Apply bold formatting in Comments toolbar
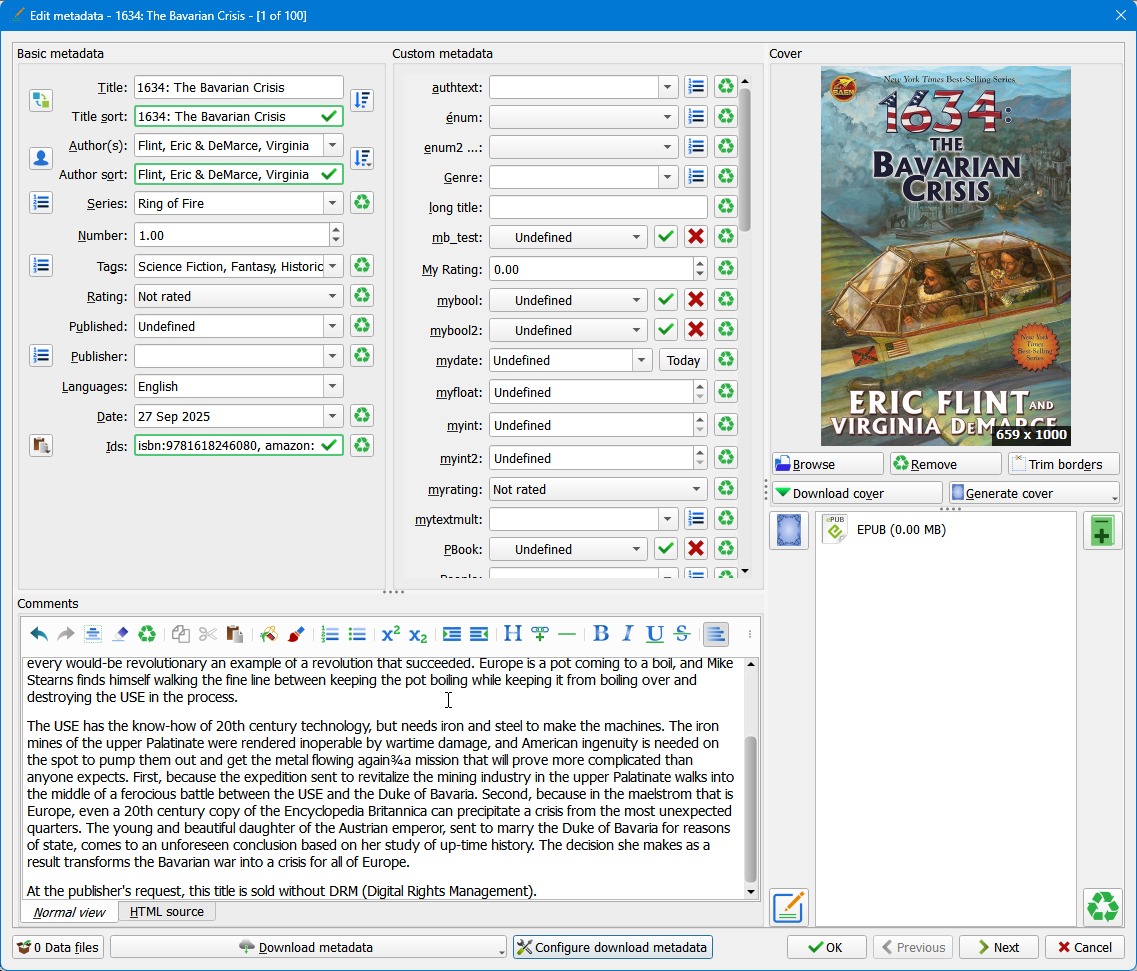The width and height of the screenshot is (1137, 971). click(x=601, y=634)
